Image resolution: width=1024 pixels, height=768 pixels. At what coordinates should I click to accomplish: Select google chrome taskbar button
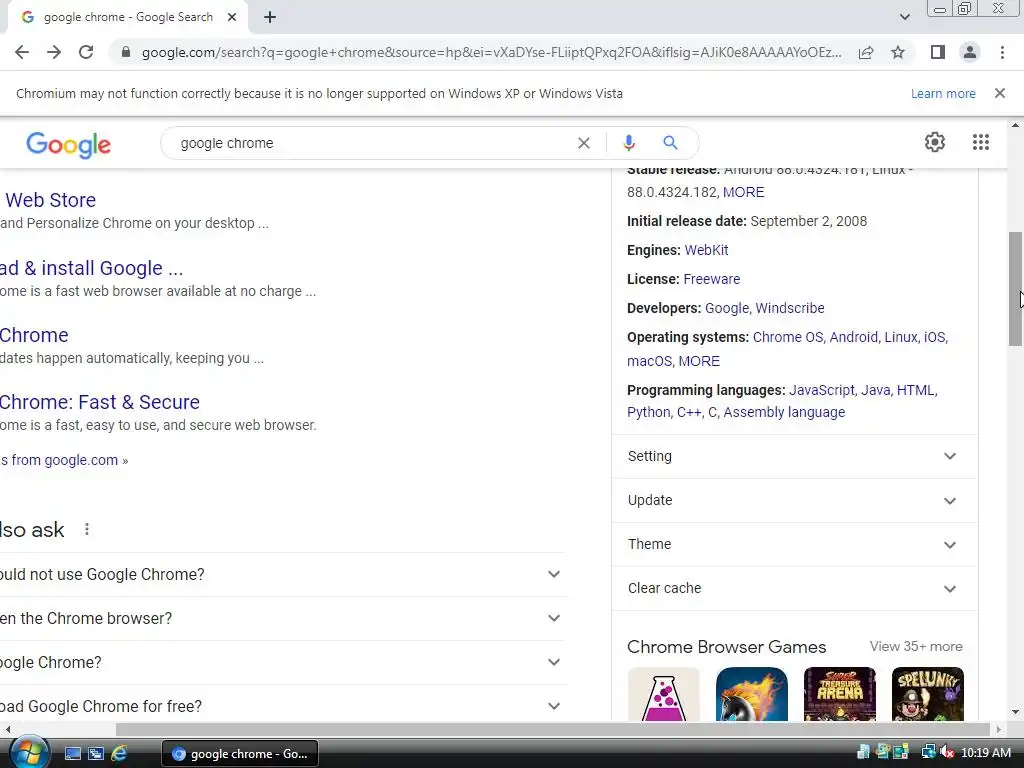click(240, 754)
